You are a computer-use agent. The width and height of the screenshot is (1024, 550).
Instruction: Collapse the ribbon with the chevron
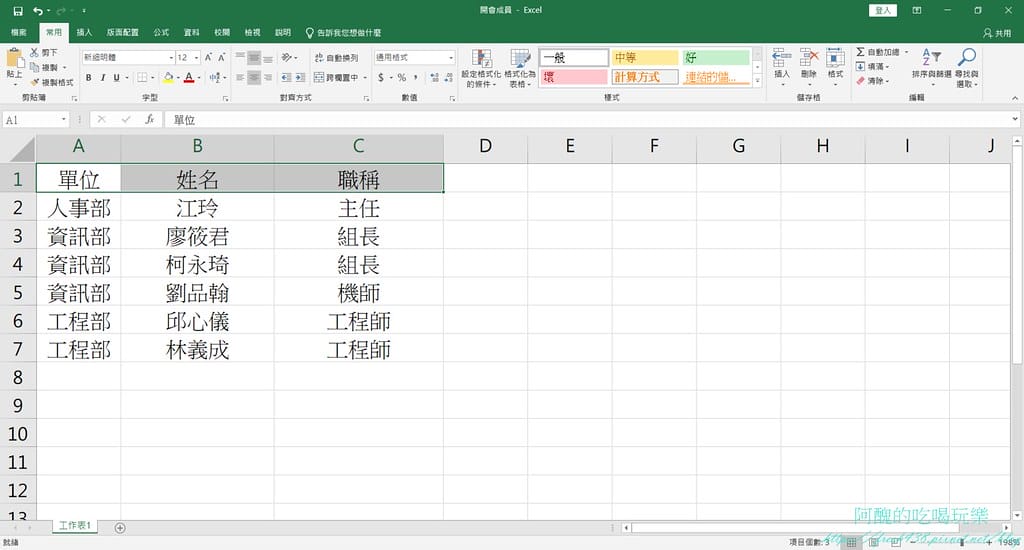[x=1015, y=98]
